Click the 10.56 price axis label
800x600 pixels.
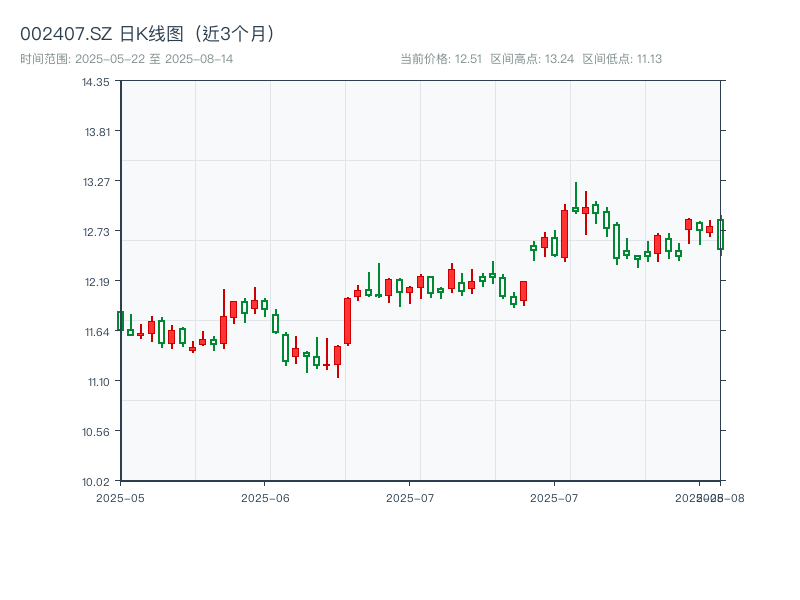96,432
